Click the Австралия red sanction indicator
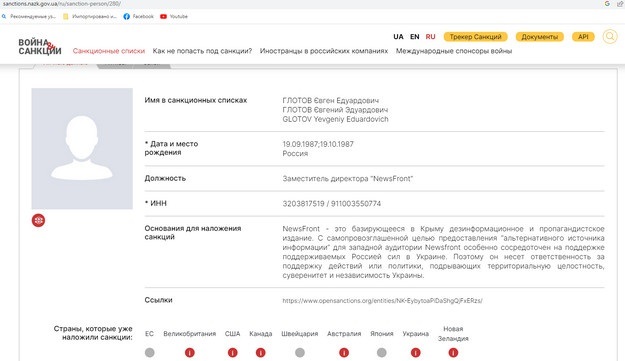 point(344,353)
